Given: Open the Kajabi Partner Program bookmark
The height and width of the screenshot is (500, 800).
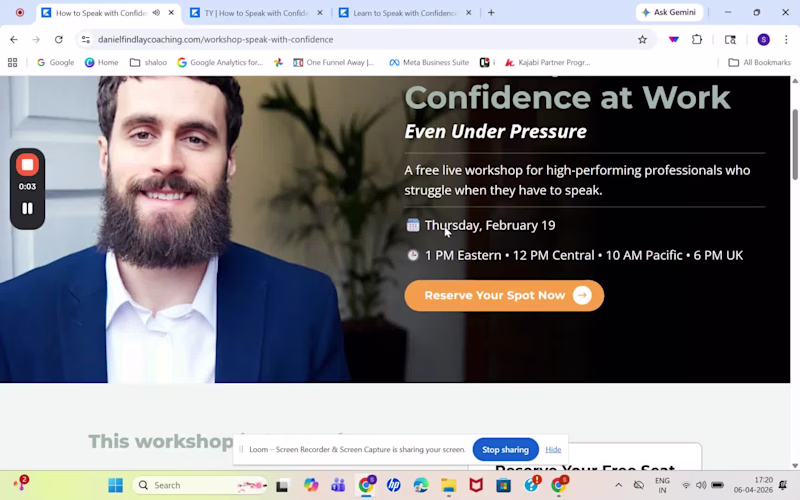Looking at the screenshot, I should click(547, 62).
